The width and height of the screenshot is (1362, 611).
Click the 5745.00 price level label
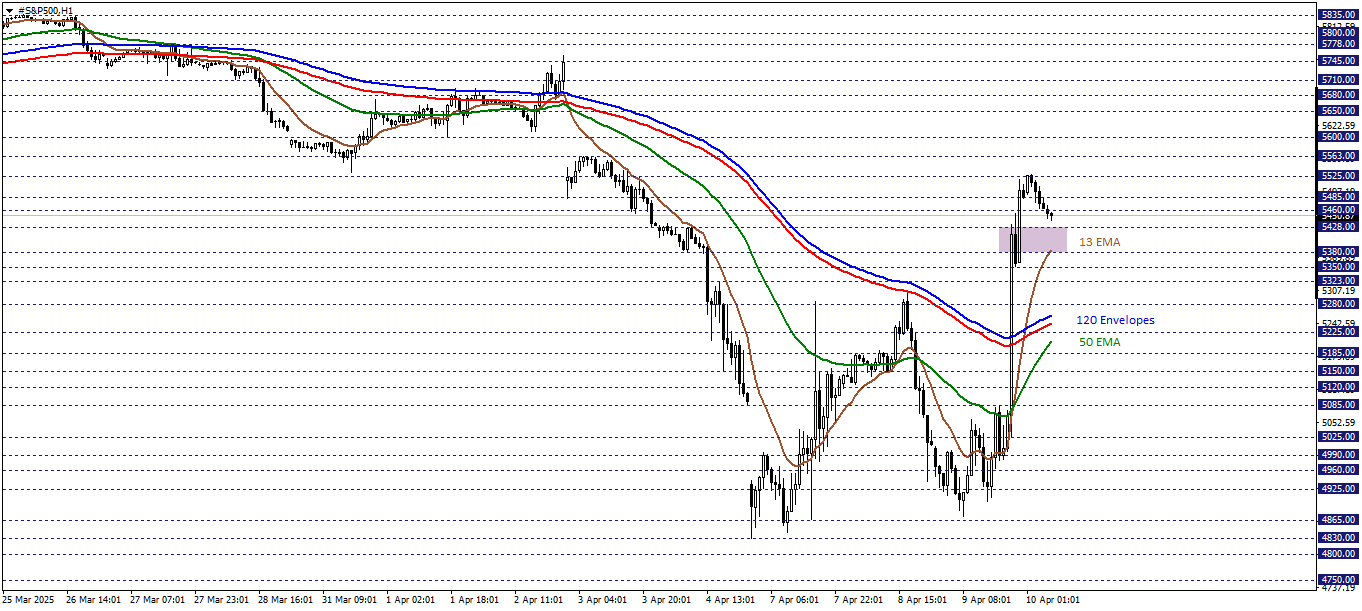[1338, 60]
